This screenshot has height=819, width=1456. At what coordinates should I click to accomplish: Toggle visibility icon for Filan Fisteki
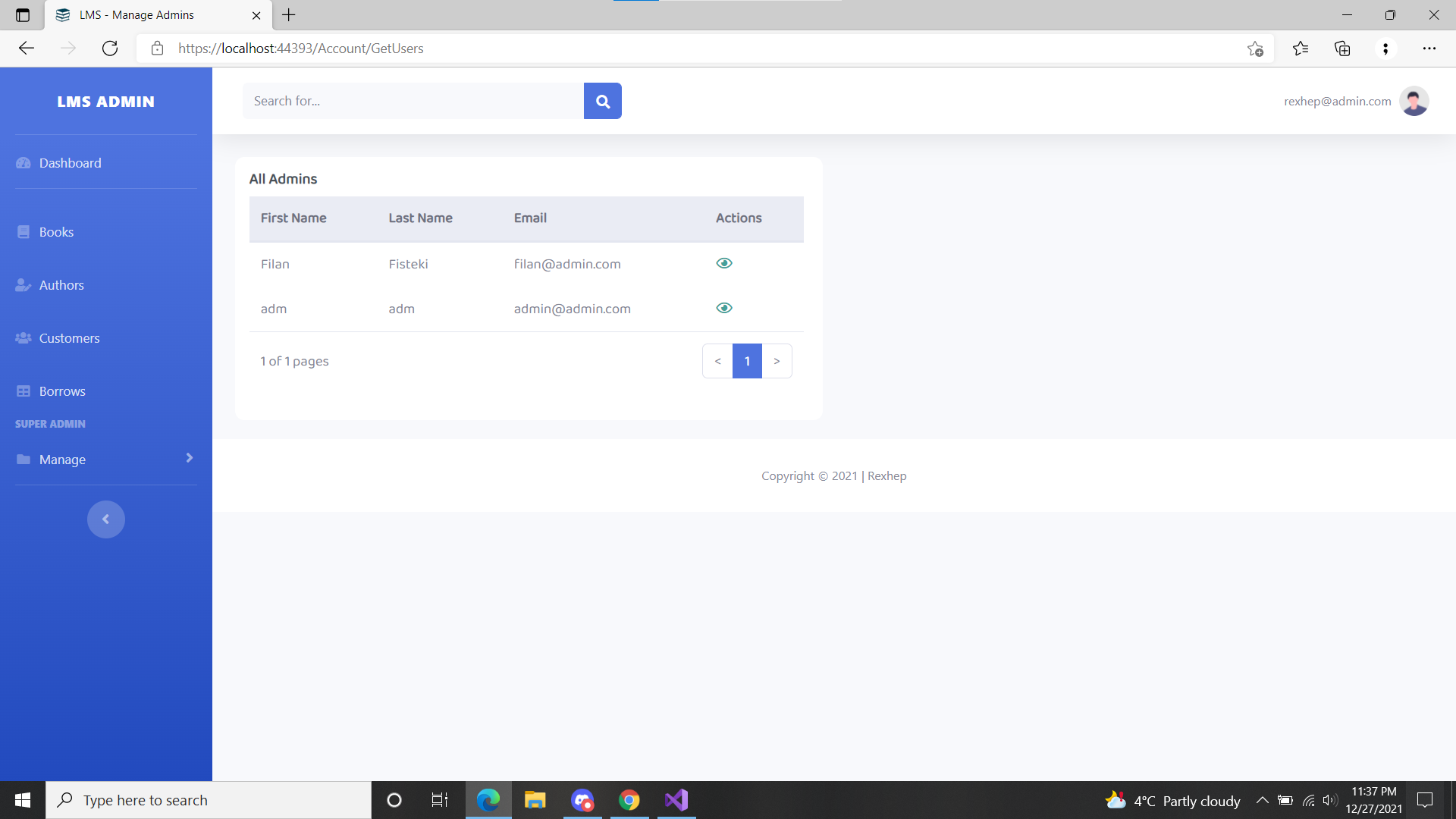pyautogui.click(x=725, y=262)
